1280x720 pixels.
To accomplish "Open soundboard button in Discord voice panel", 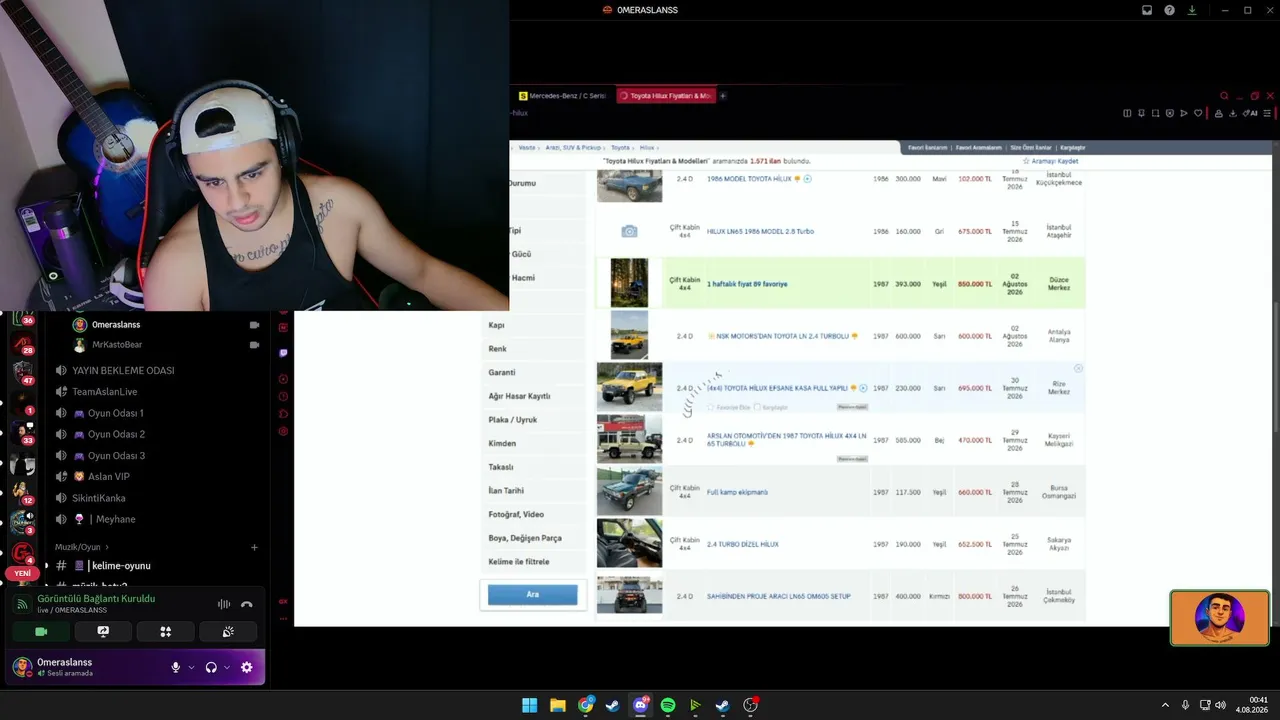I will pos(228,632).
